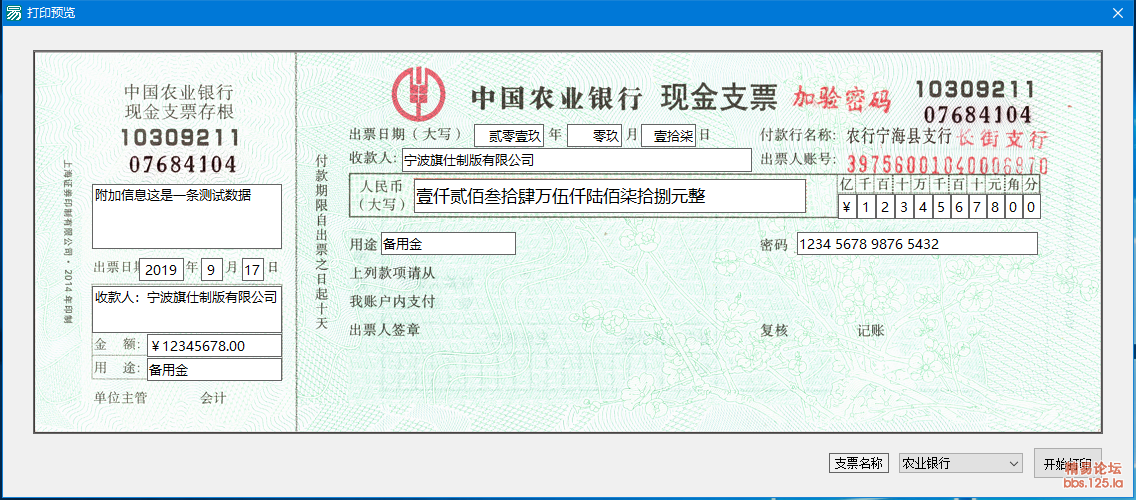The image size is (1136, 500).
Task: Click the stub month field 9
Action: [212, 269]
